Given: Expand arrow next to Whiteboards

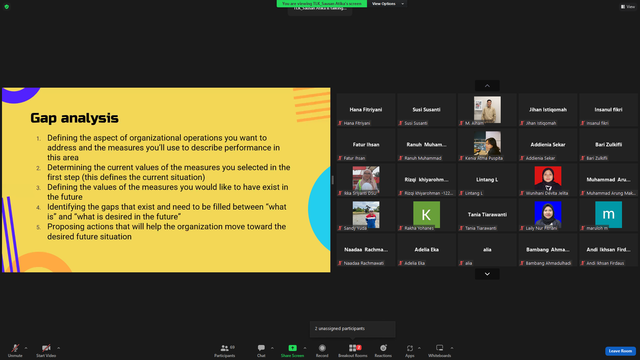Looking at the screenshot, I should pyautogui.click(x=452, y=348).
